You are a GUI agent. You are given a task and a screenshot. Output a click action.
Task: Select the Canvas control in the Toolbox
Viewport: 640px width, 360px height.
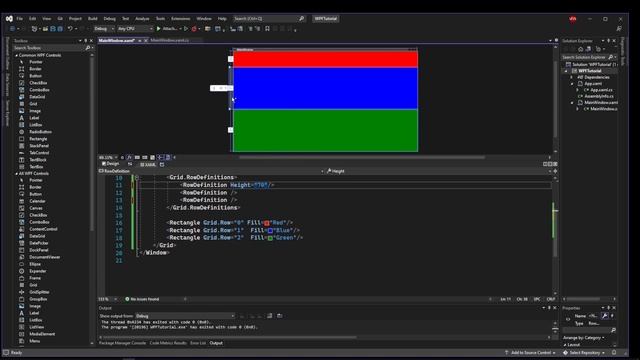pyautogui.click(x=36, y=208)
